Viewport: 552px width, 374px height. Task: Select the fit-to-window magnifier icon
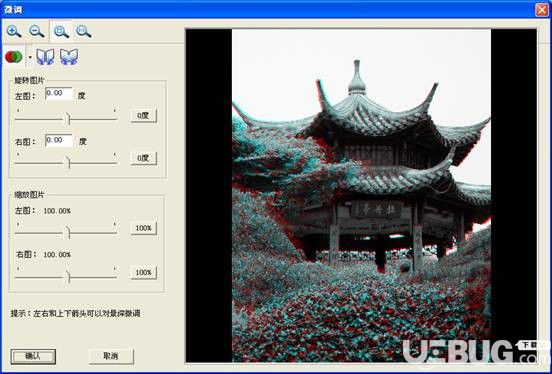click(61, 31)
